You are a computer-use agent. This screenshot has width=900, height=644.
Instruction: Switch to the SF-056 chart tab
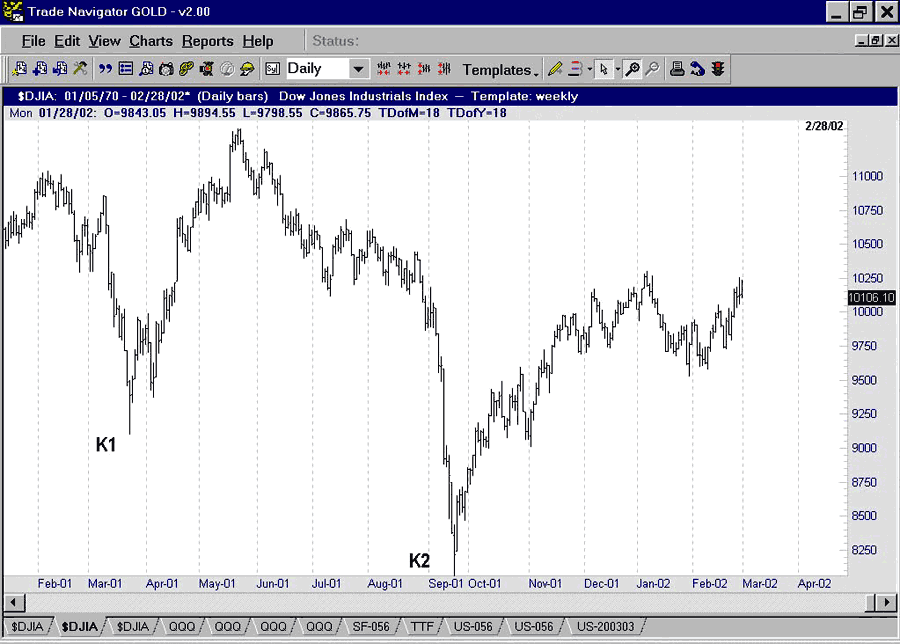click(373, 627)
